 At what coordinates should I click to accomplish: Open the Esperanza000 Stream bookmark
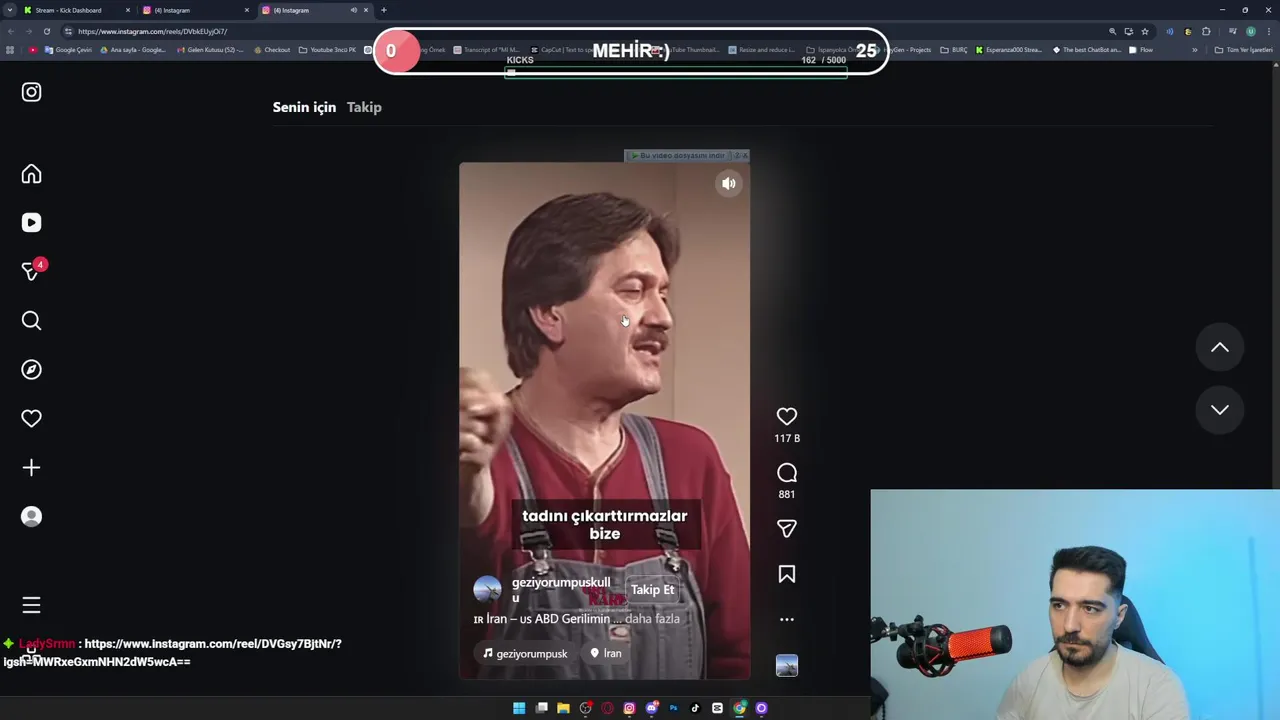1008,50
